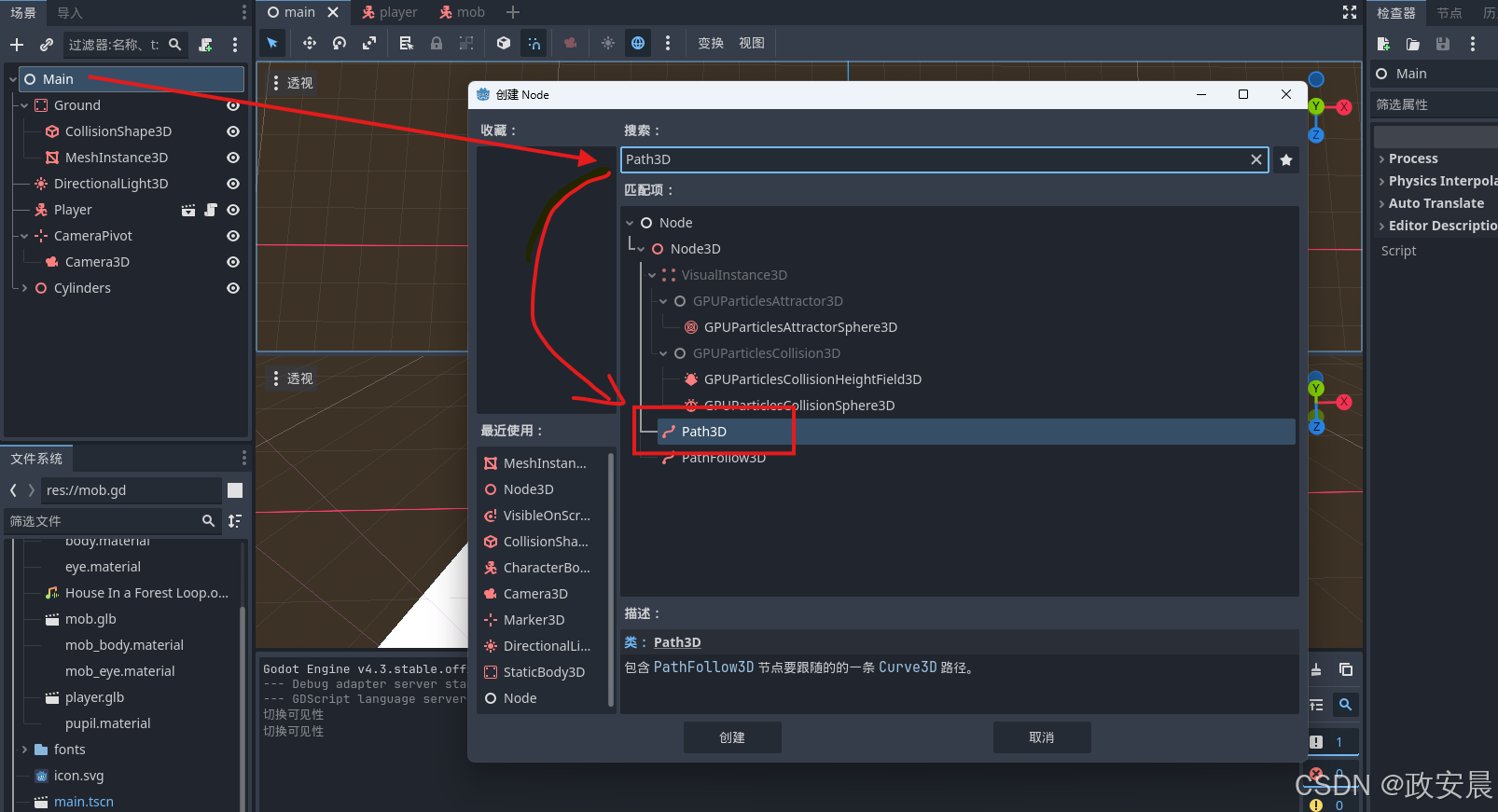Open the 节点 (Node) dock tab

(x=1449, y=13)
